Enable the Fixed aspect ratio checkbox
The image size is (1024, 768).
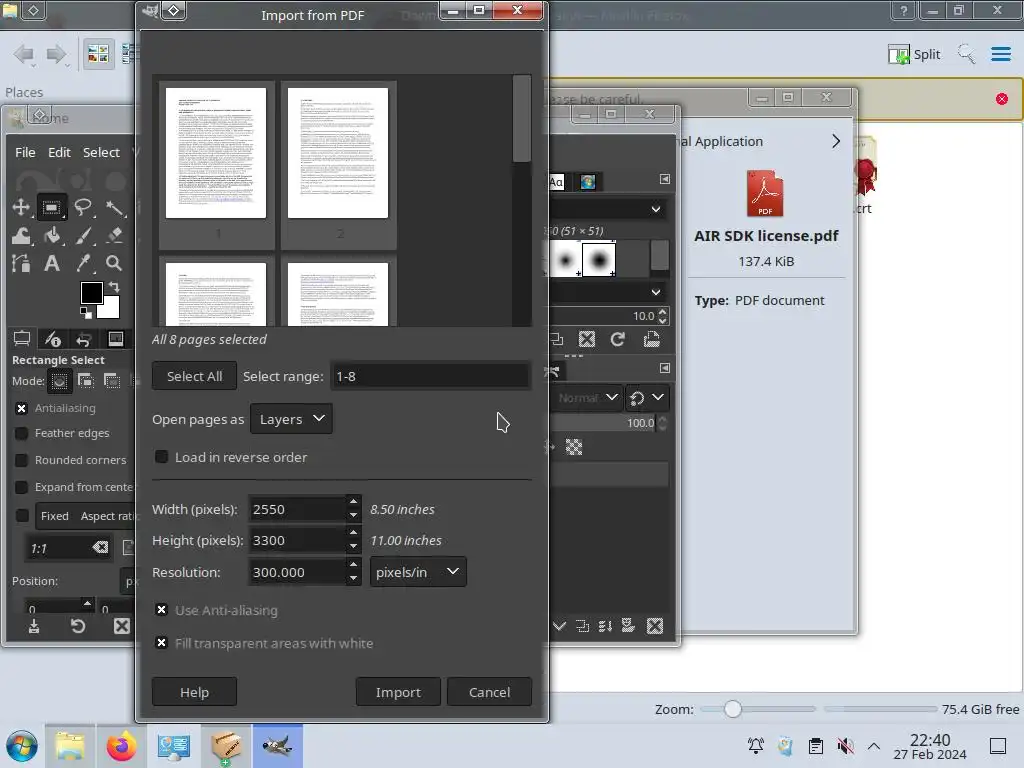[22, 516]
